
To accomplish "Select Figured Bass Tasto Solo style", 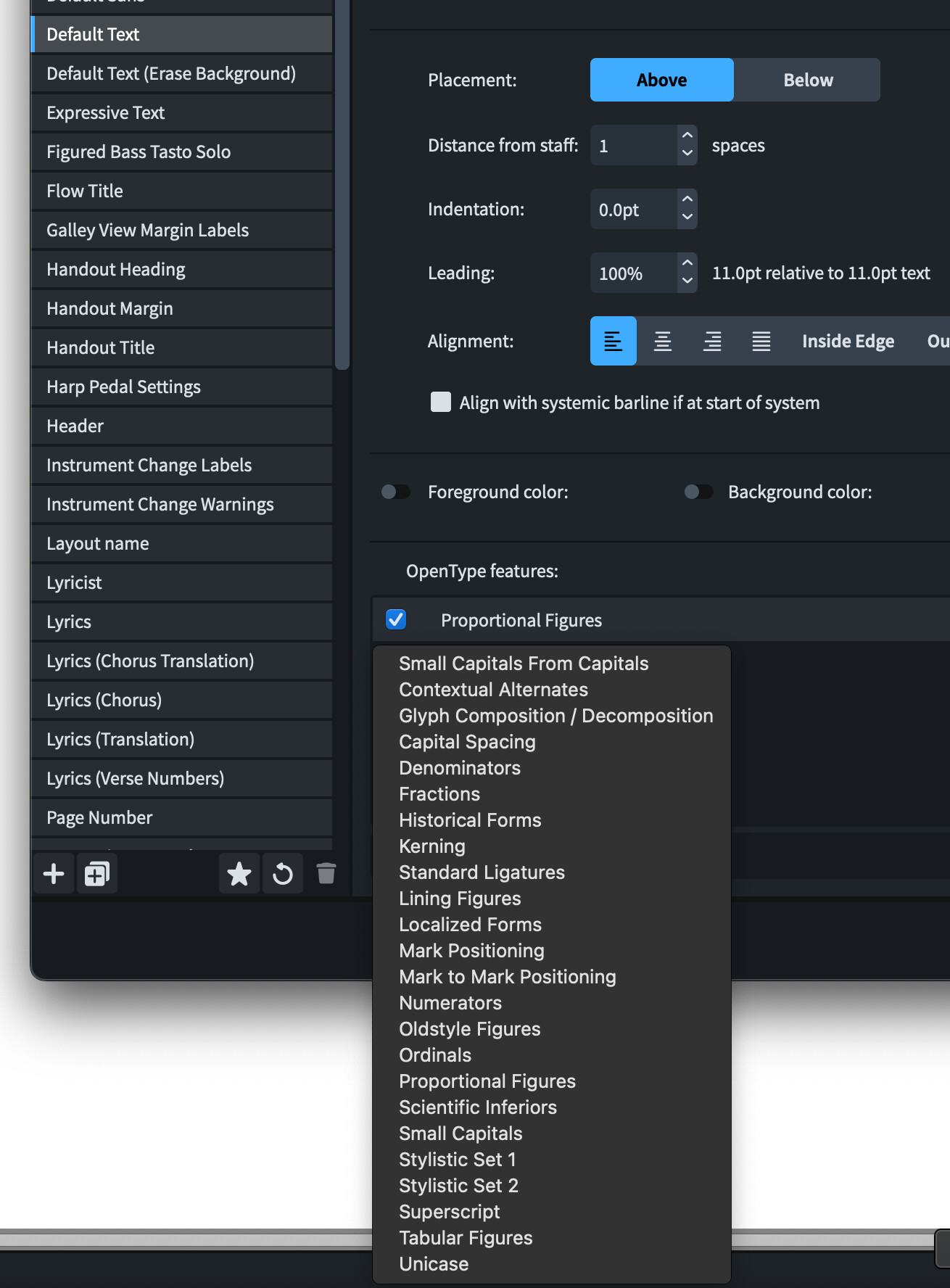I will [182, 152].
